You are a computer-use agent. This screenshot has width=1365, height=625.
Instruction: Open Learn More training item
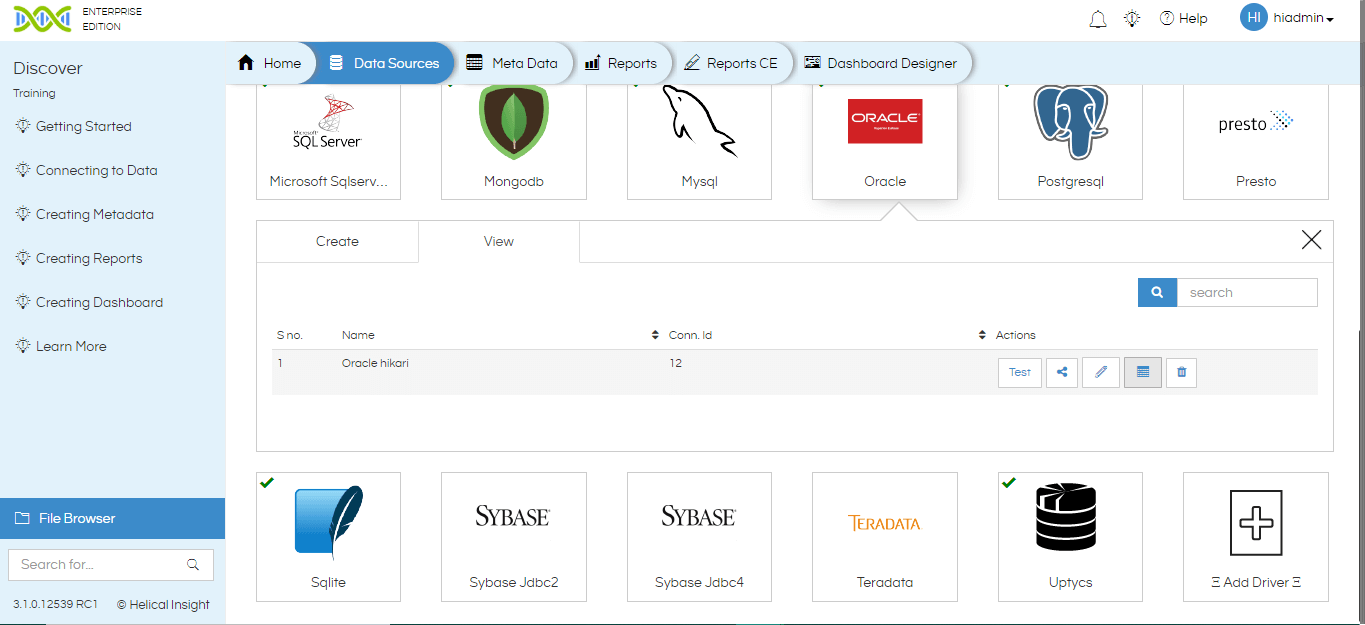[71, 346]
